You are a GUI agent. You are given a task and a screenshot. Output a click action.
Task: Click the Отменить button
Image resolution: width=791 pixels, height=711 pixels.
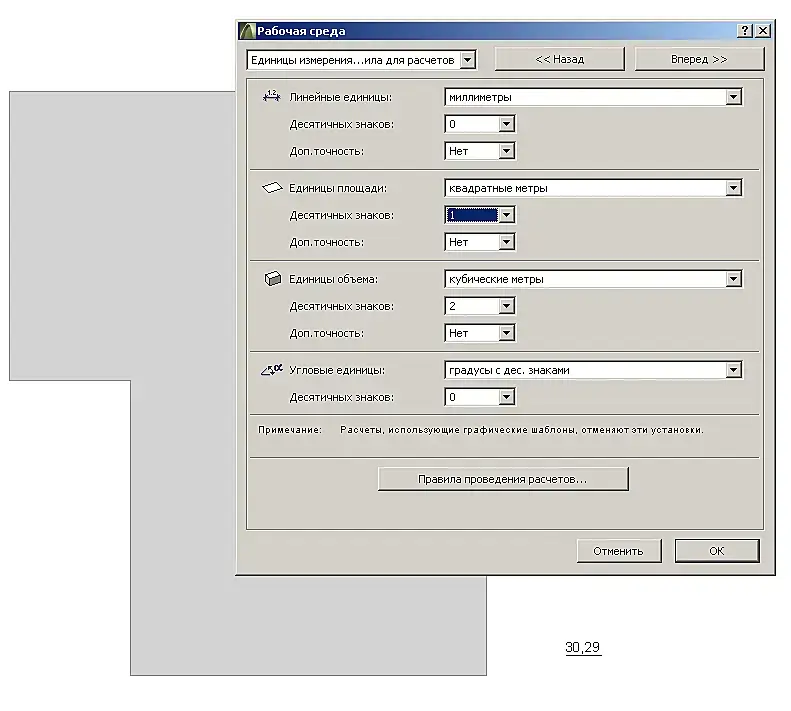(x=618, y=551)
